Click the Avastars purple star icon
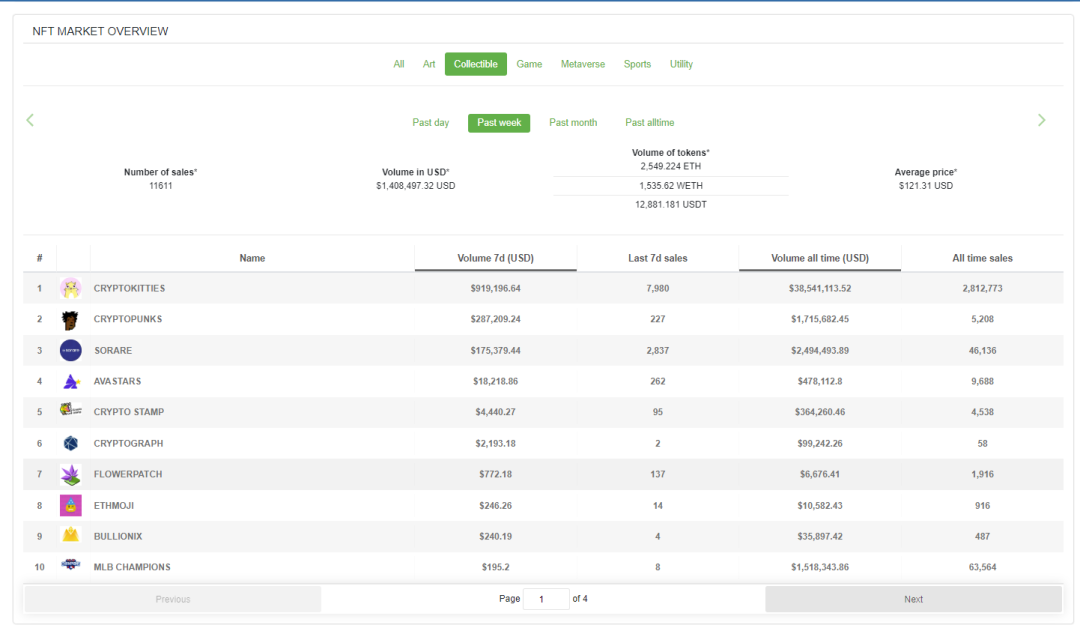This screenshot has height=634, width=1080. [x=71, y=381]
